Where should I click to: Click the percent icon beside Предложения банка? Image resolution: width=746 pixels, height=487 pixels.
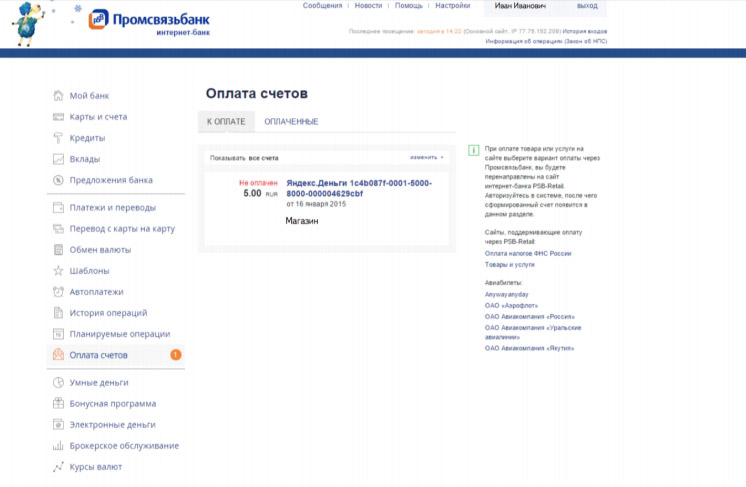coord(58,180)
